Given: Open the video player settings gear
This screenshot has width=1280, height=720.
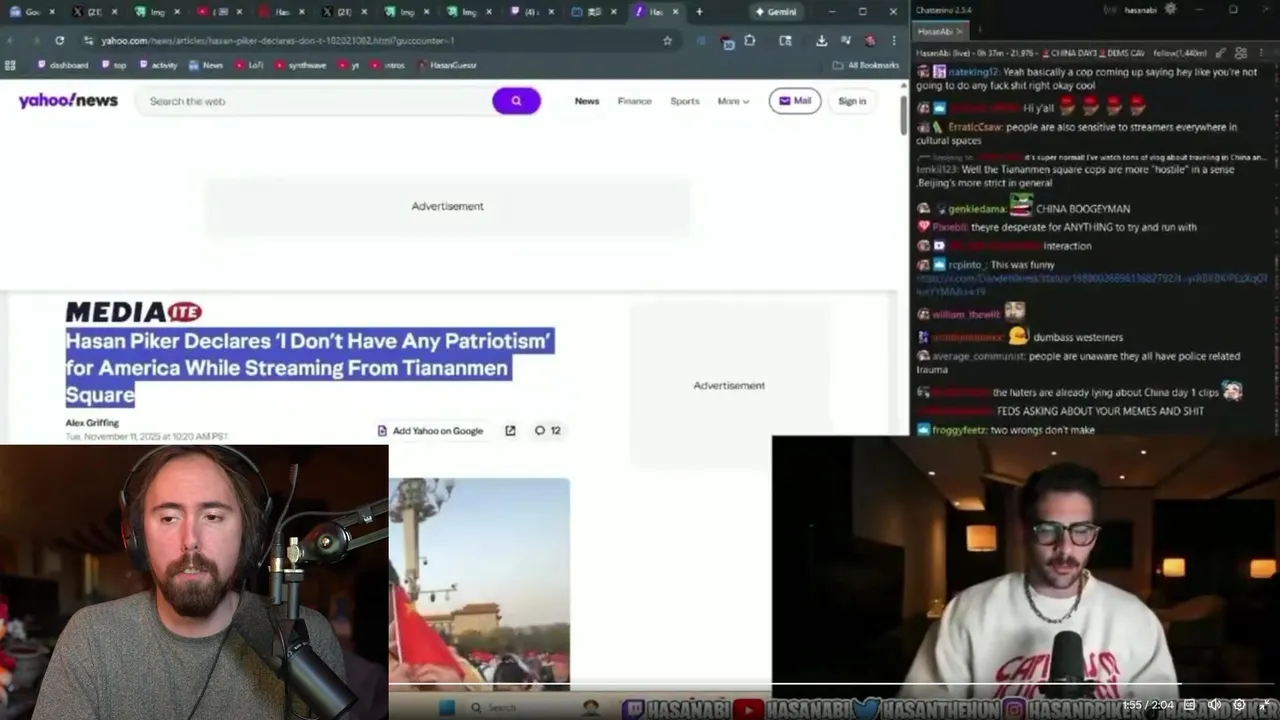Looking at the screenshot, I should coord(1239,705).
